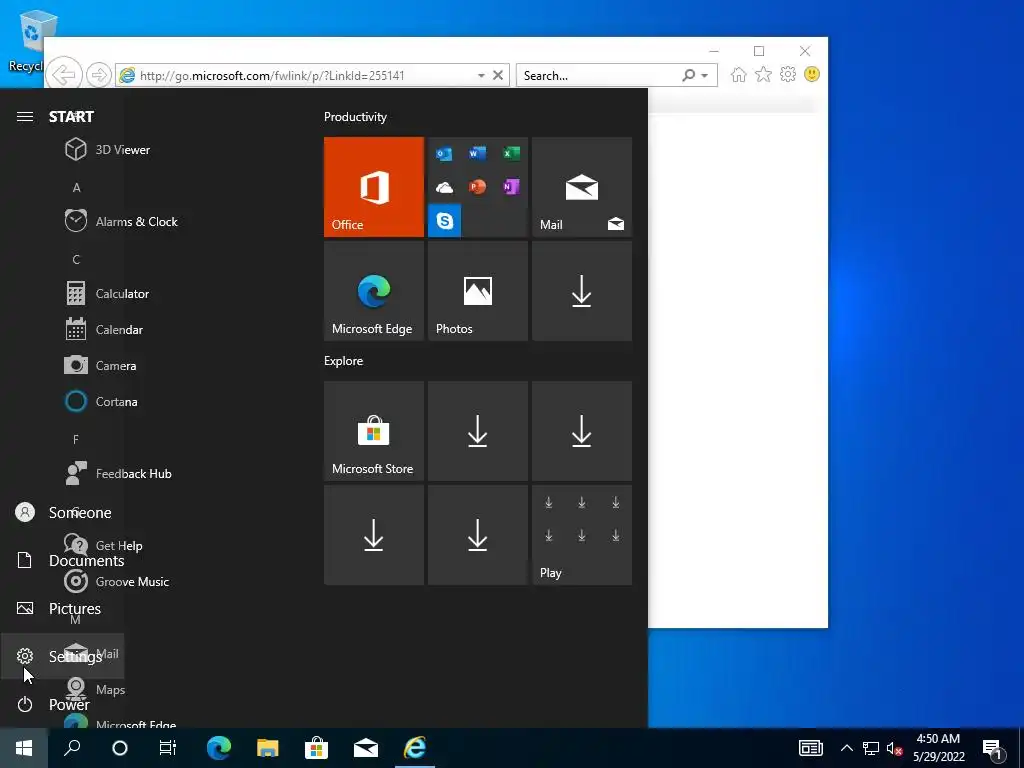This screenshot has width=1024, height=768.
Task: Open address bar autocomplete dropdown in IE
Action: [x=481, y=76]
